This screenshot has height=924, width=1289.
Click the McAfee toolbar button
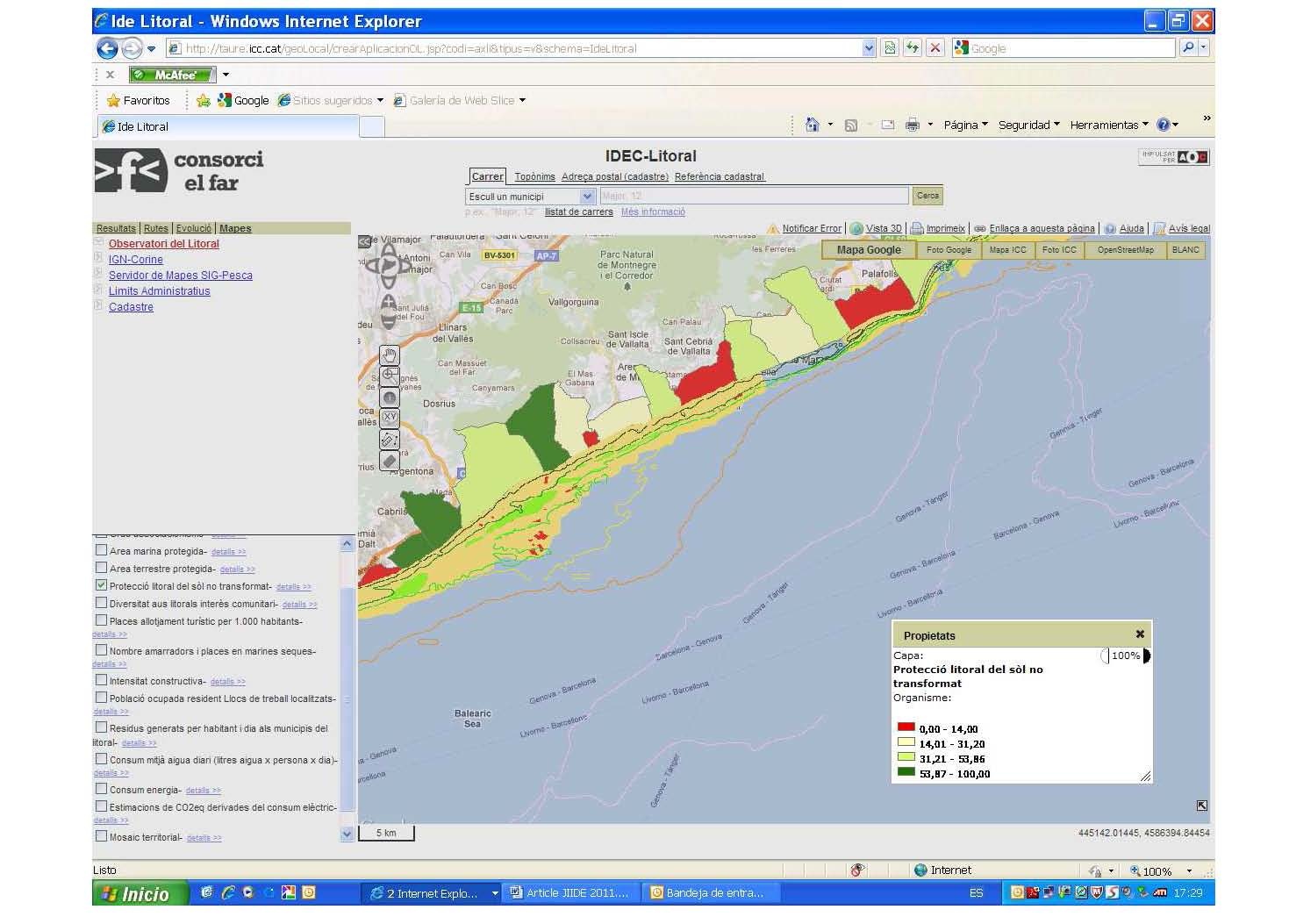173,75
